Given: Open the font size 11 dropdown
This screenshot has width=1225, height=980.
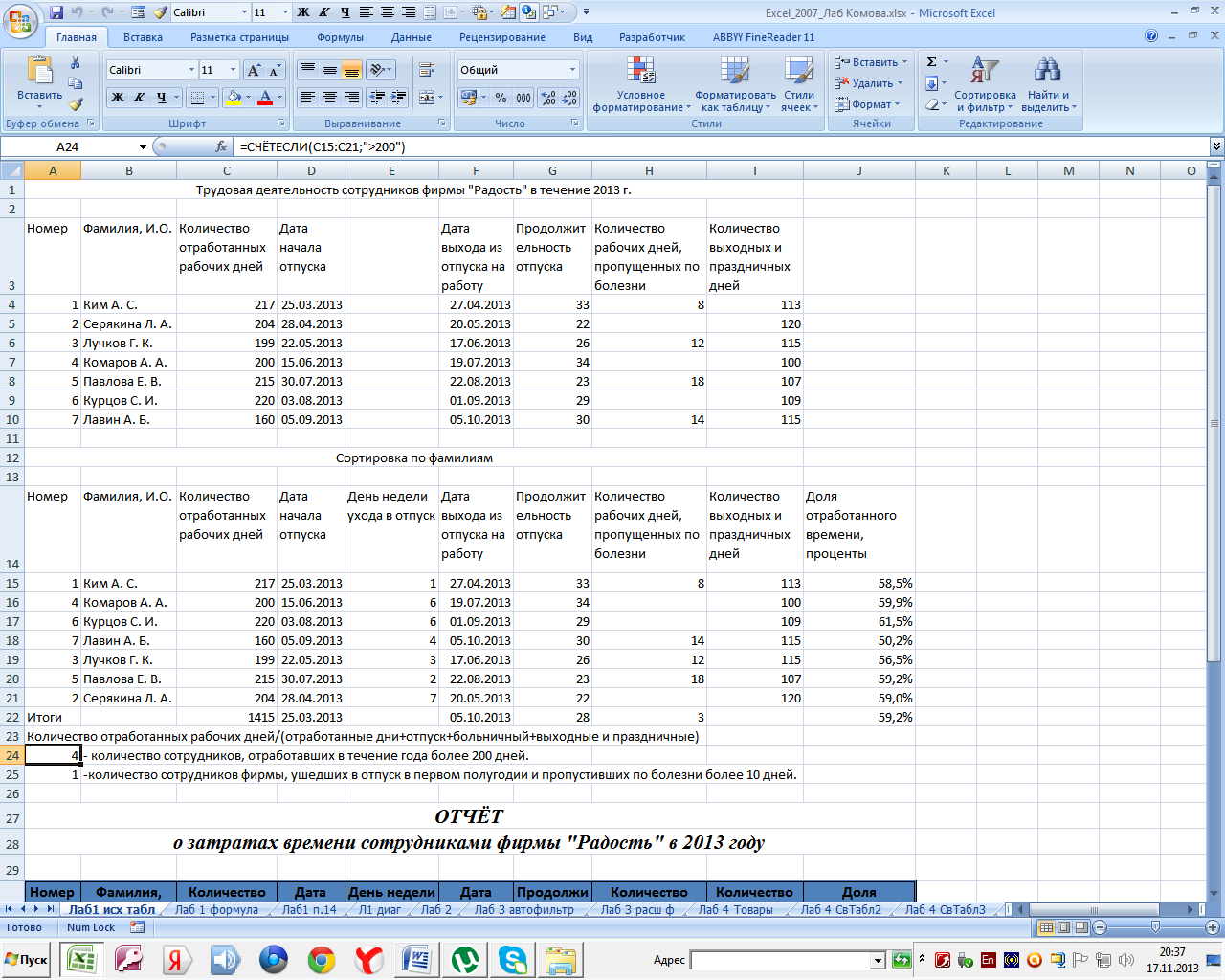Looking at the screenshot, I should [233, 70].
